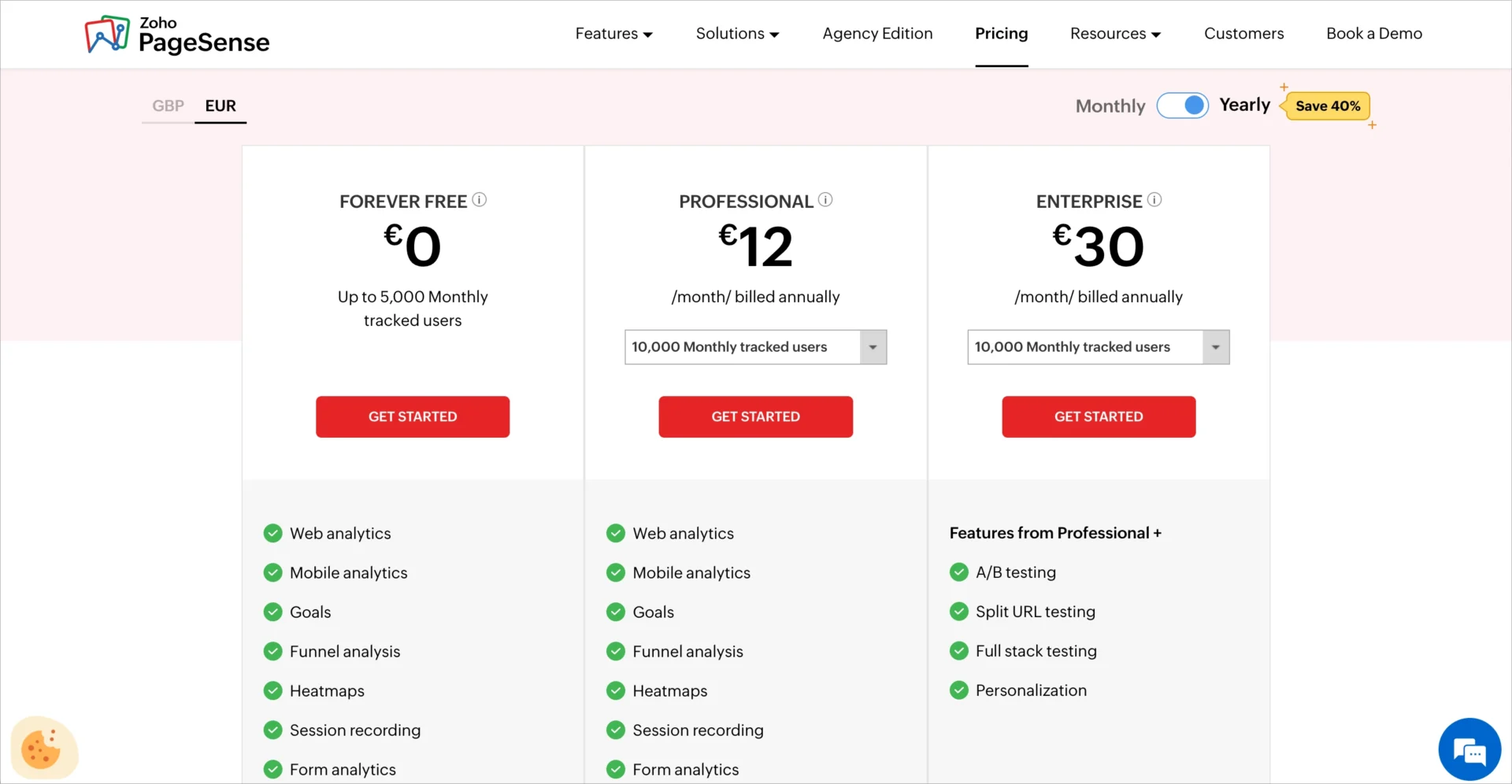Viewport: 1512px width, 784px height.
Task: Expand the Features navigation dropdown
Action: click(x=613, y=34)
